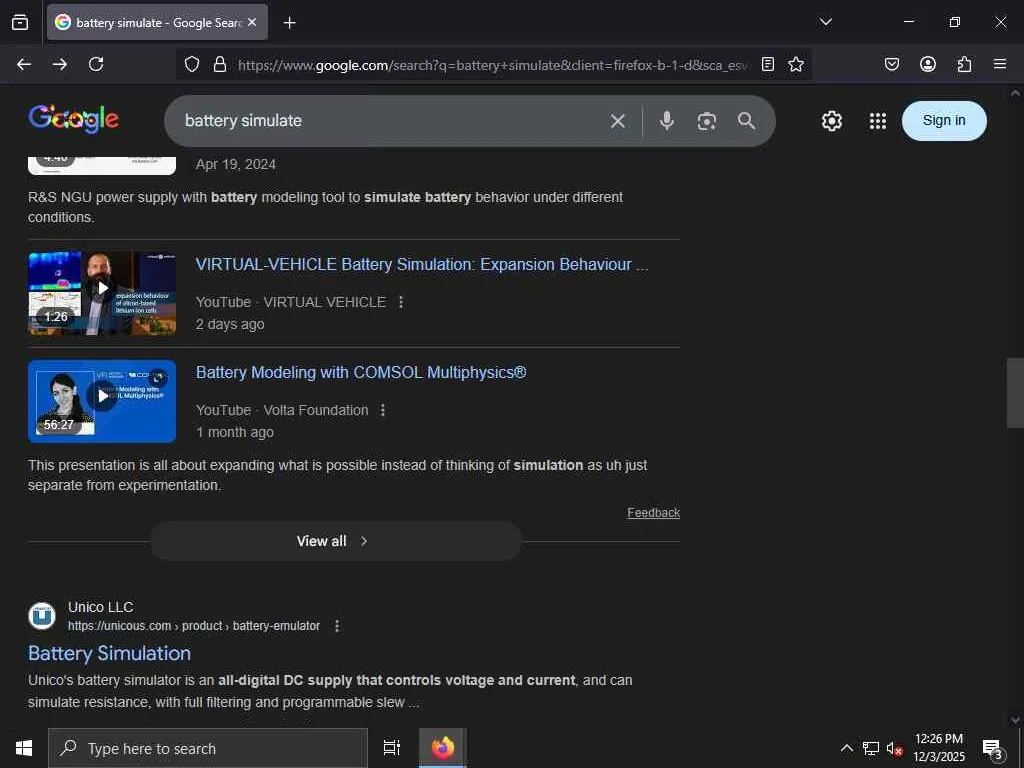Viewport: 1024px width, 768px height.
Task: Click the Feedback link
Action: pyautogui.click(x=653, y=513)
